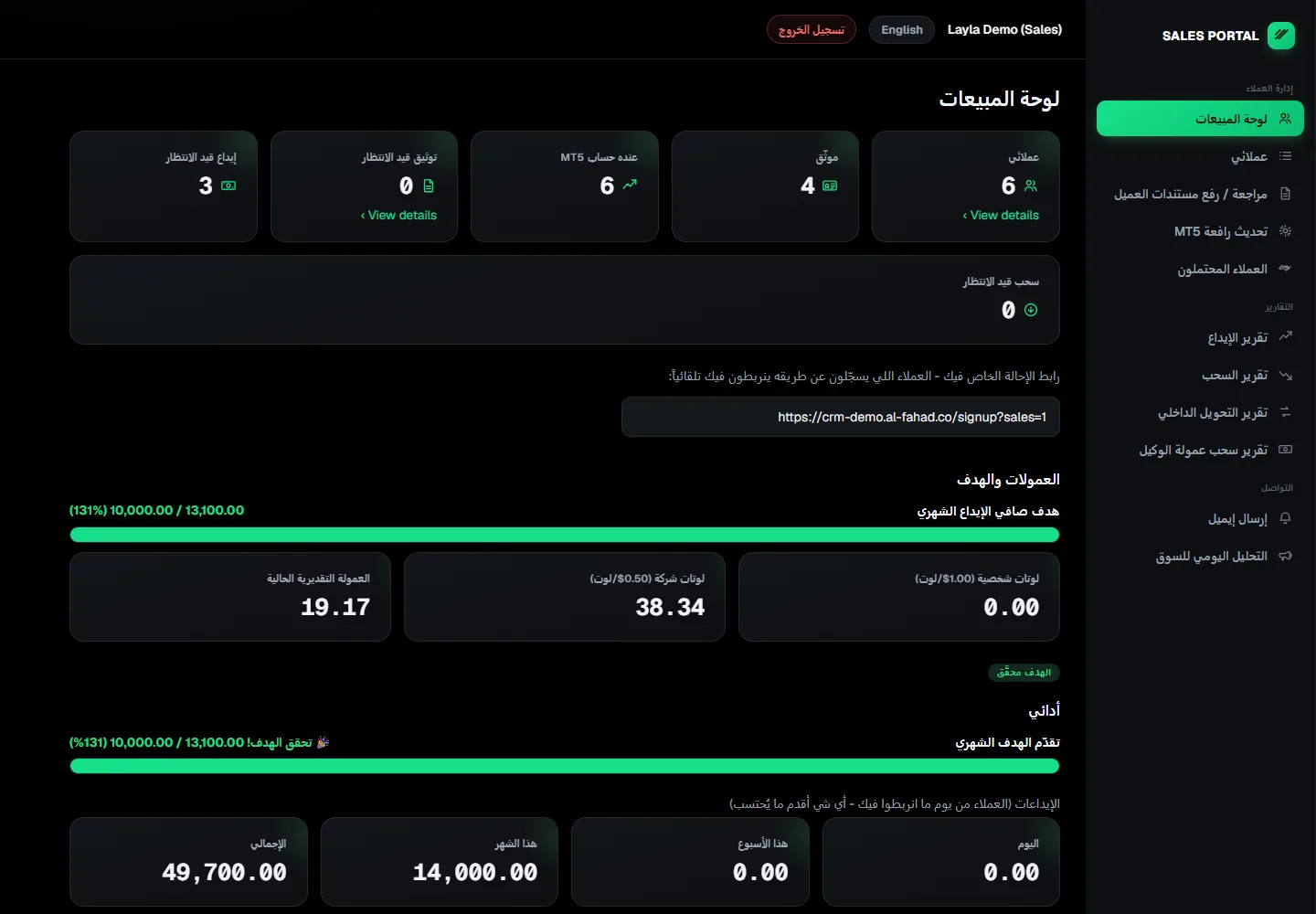Open View details in توثيق قيد الانتظار card
This screenshot has height=914, width=1316.
coord(398,215)
